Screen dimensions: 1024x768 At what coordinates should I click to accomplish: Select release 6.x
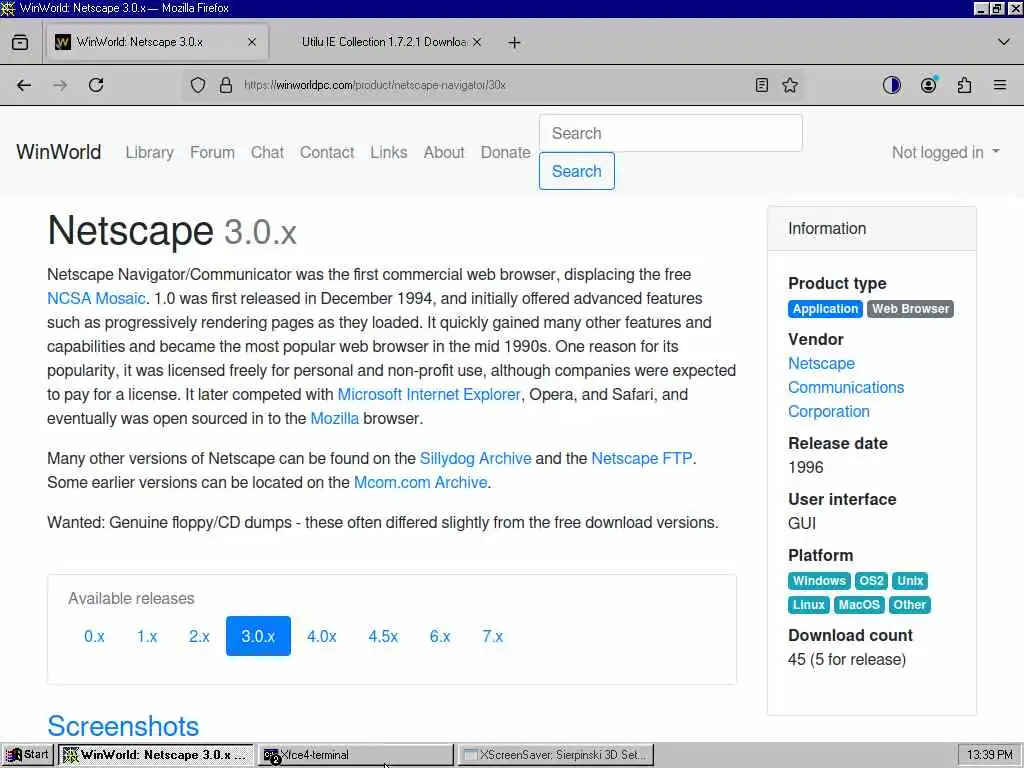(x=440, y=636)
